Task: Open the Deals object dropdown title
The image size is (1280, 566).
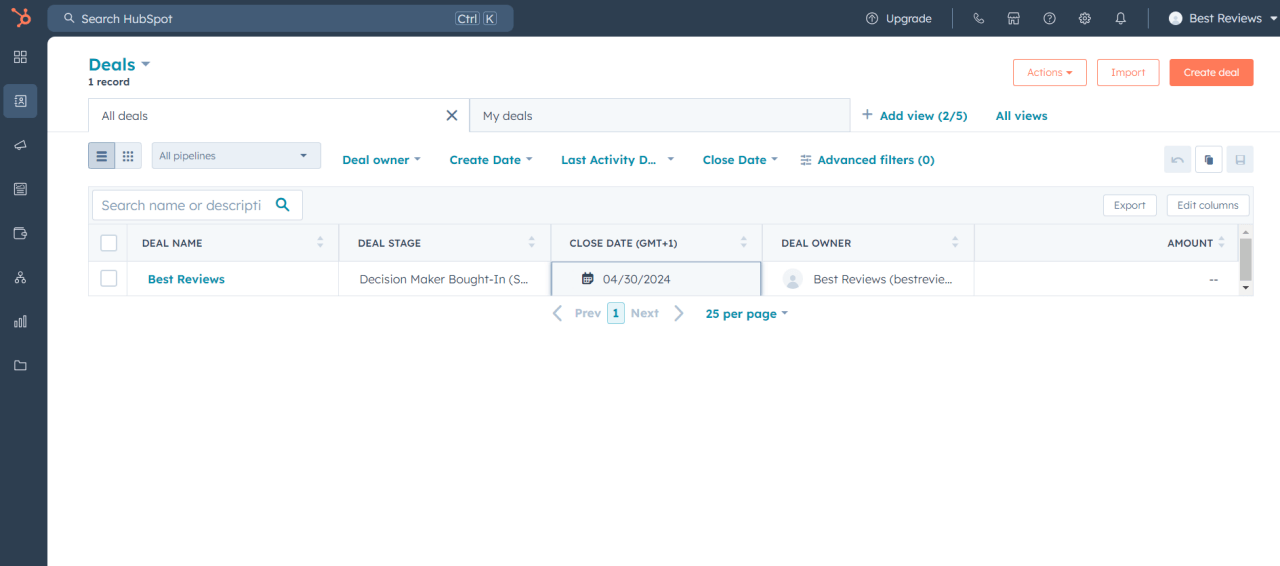Action: point(119,65)
